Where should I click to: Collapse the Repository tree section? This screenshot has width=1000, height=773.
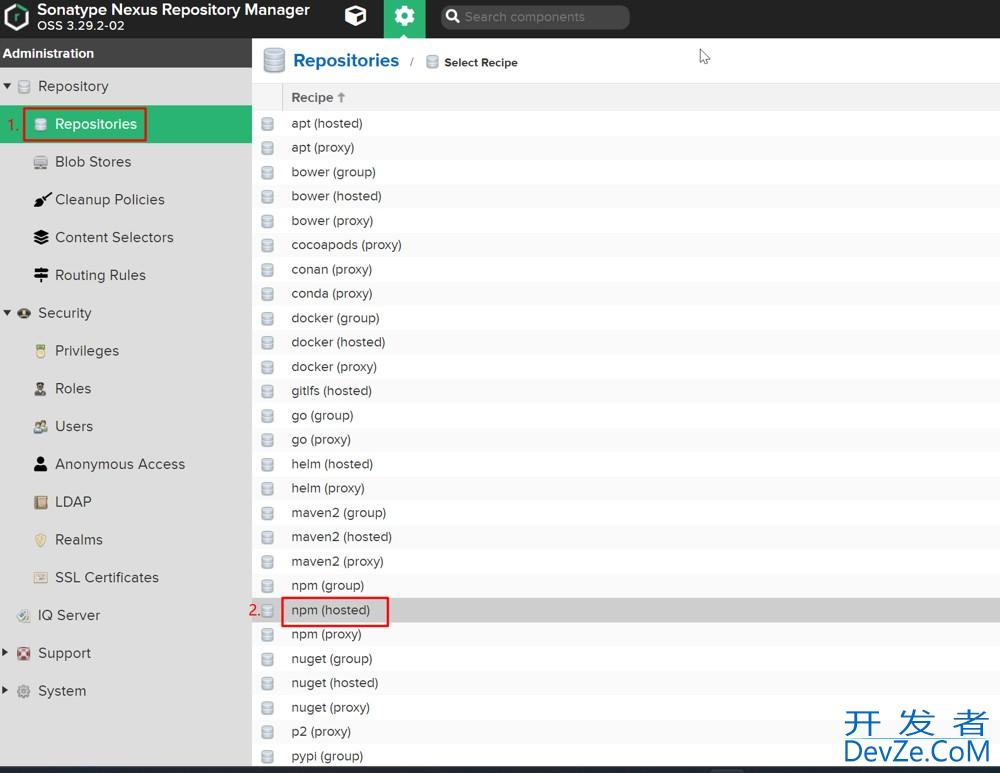click(7, 85)
